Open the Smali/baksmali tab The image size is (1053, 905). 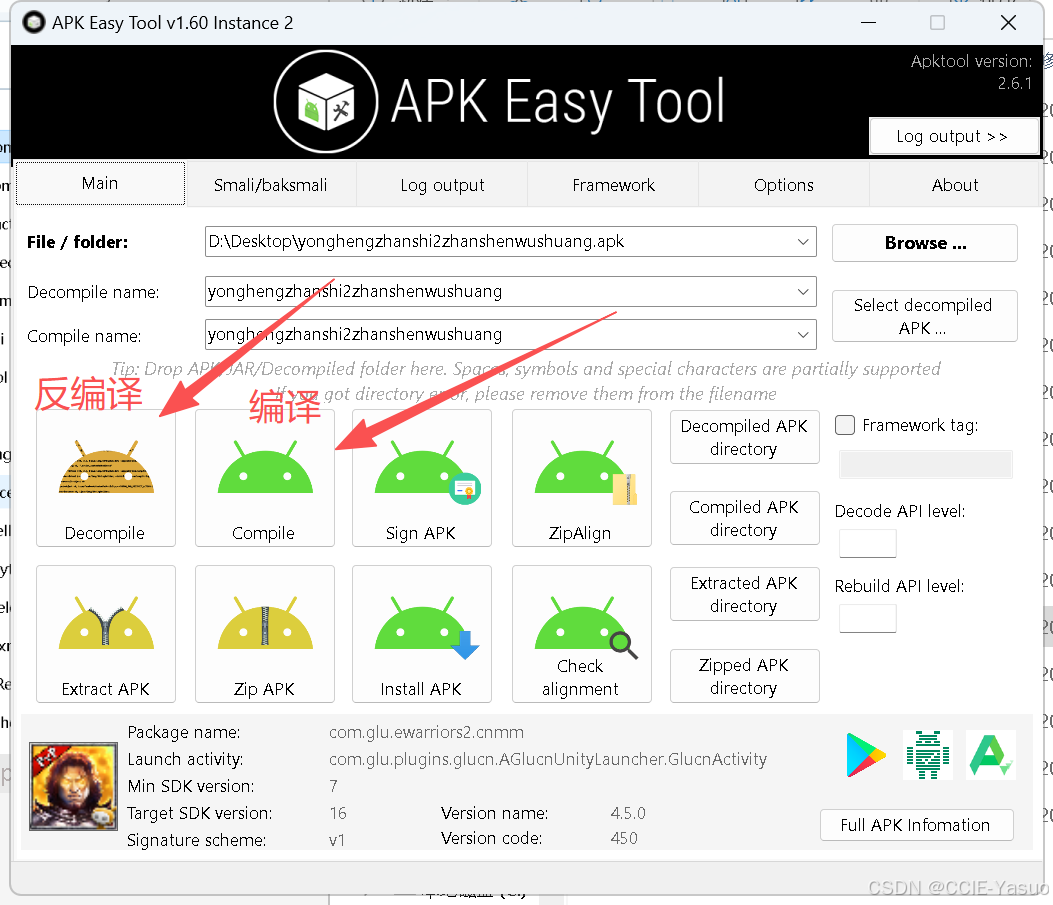(x=271, y=185)
